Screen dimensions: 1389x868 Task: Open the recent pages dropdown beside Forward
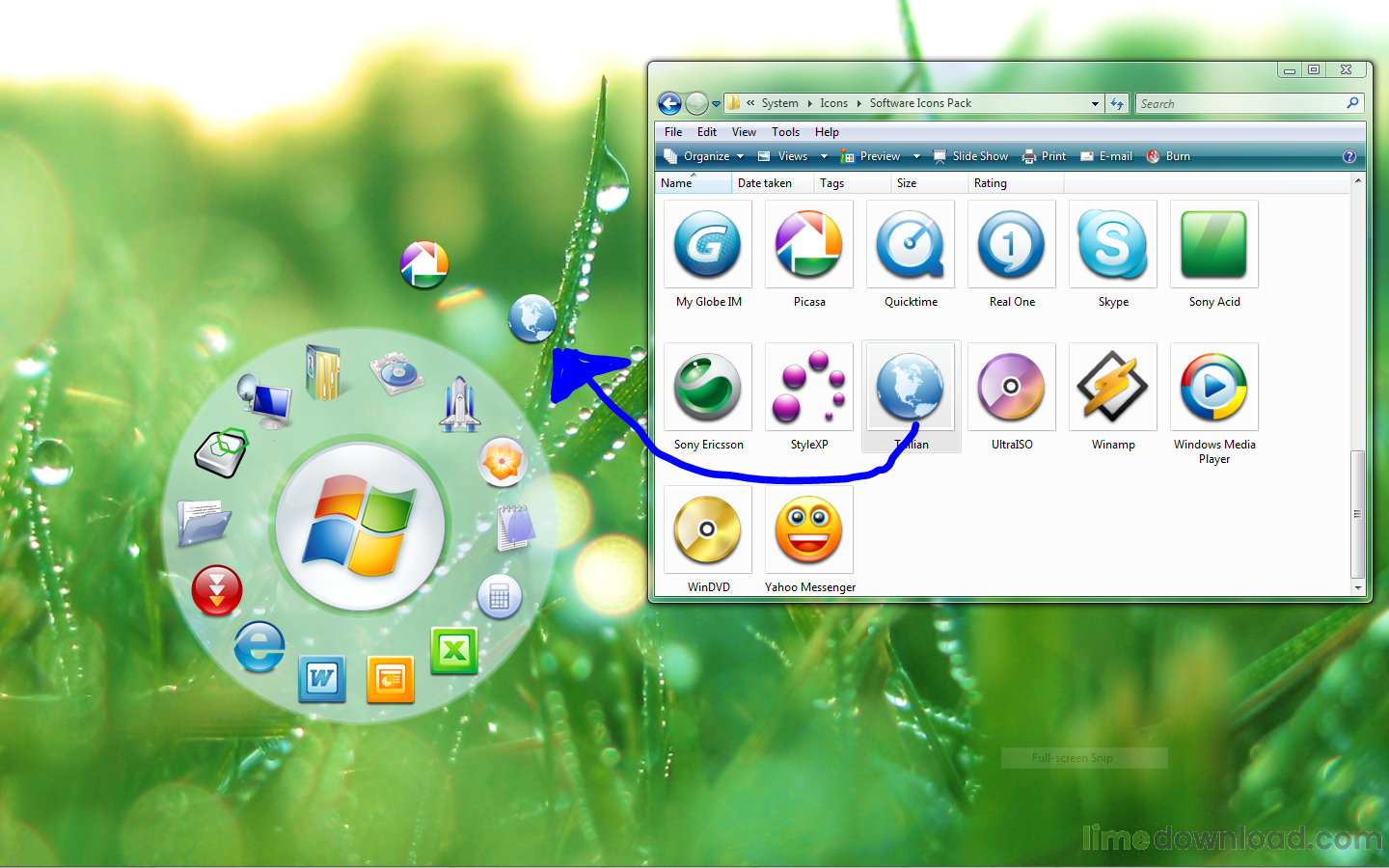point(716,103)
